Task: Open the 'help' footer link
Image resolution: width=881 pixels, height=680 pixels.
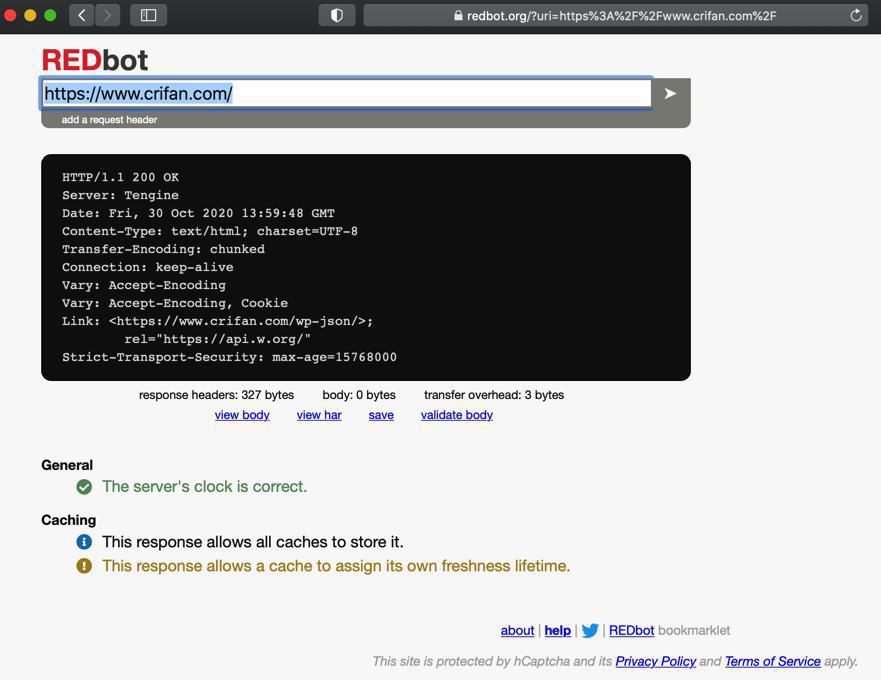Action: 557,631
